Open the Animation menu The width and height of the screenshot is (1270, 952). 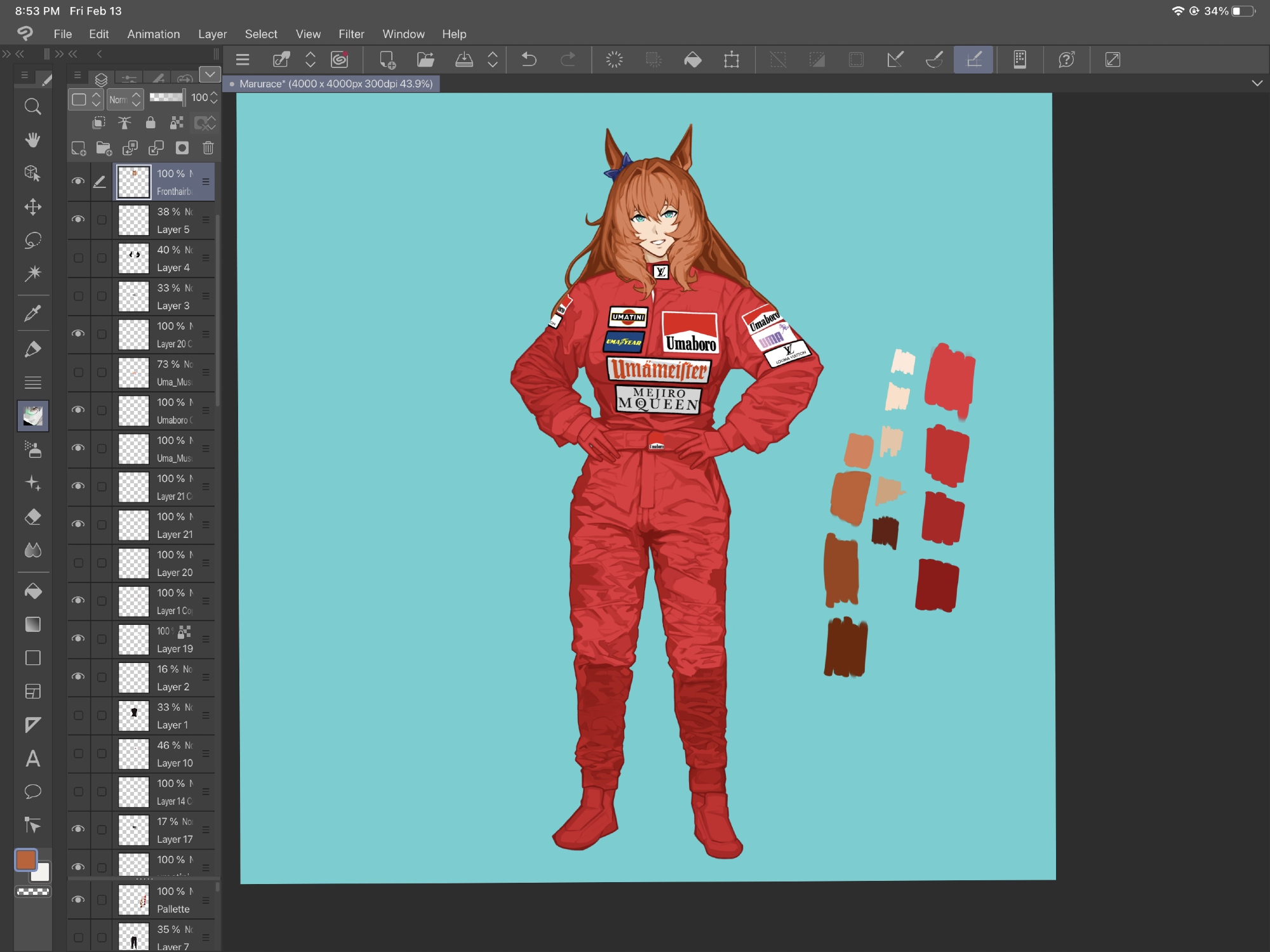[x=153, y=34]
